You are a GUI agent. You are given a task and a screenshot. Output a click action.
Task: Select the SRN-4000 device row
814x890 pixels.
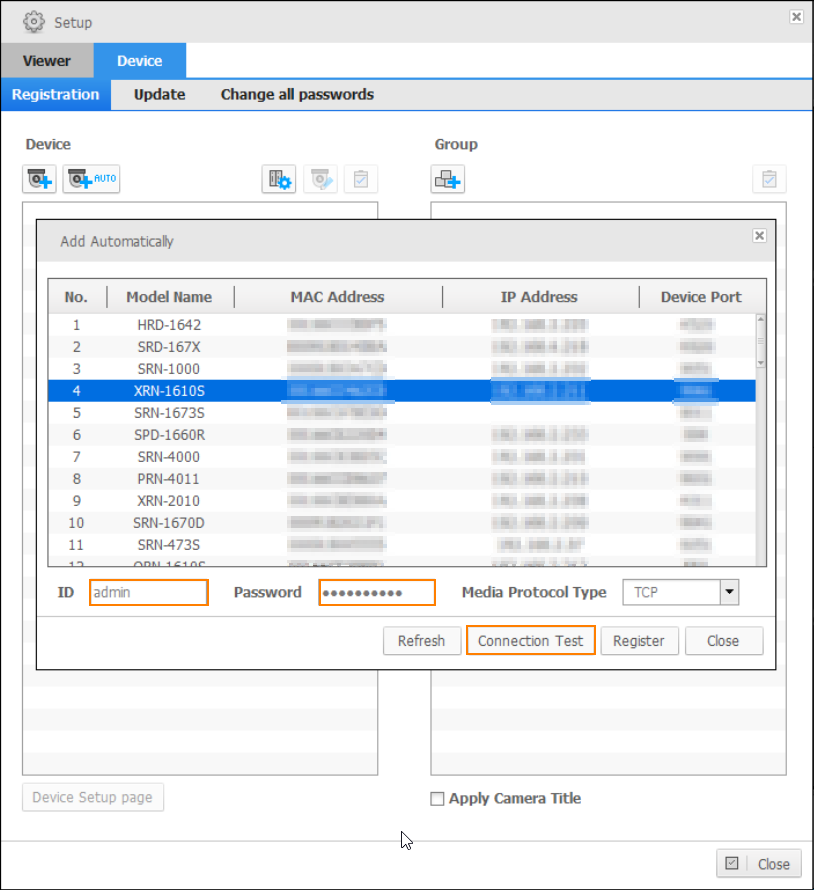pos(402,457)
